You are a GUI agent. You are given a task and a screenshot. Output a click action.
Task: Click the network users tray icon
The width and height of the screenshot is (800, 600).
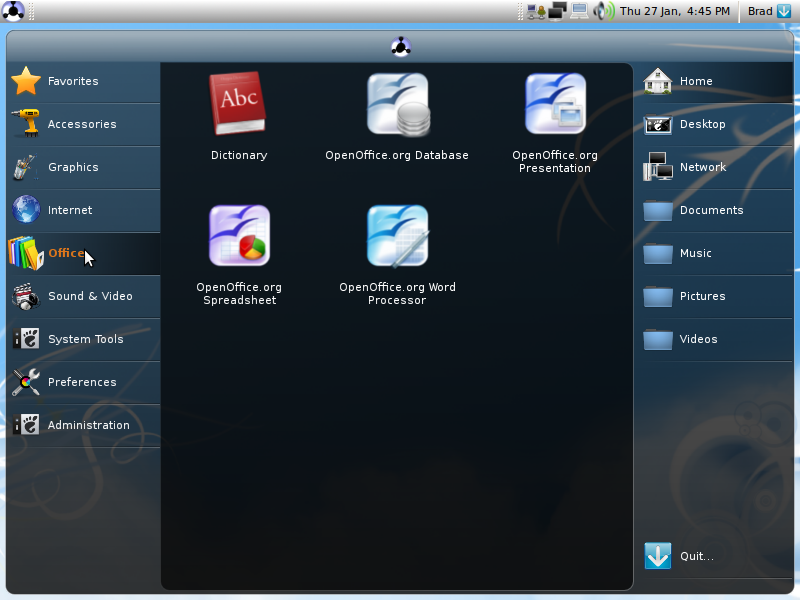pyautogui.click(x=536, y=11)
